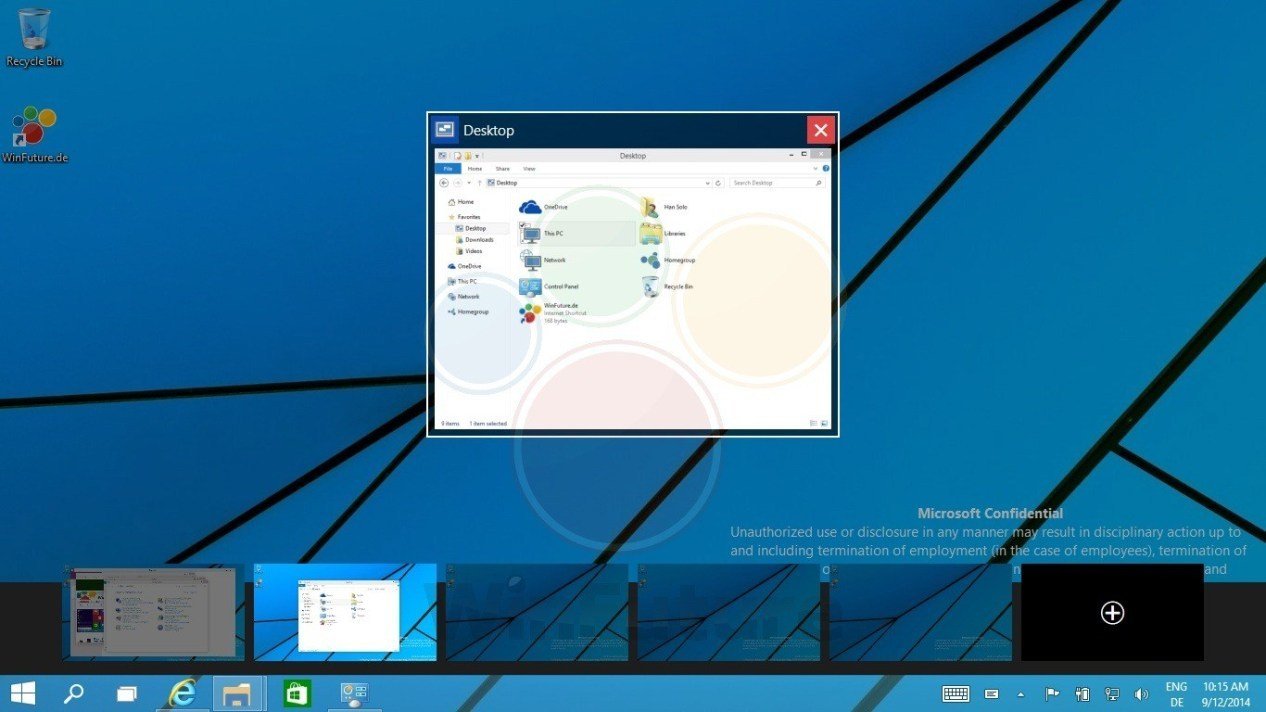Open the Windows Store from taskbar

click(x=297, y=693)
